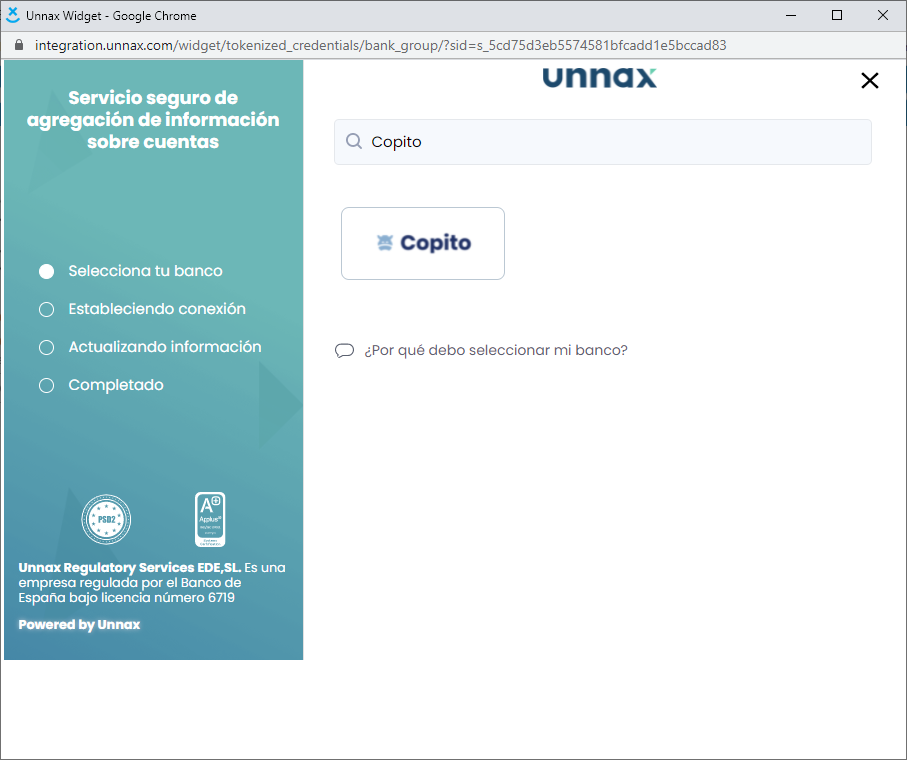Image resolution: width=907 pixels, height=760 pixels.
Task: Click 'Unnax Regulatory Services EDE,SL.' text
Action: 130,567
